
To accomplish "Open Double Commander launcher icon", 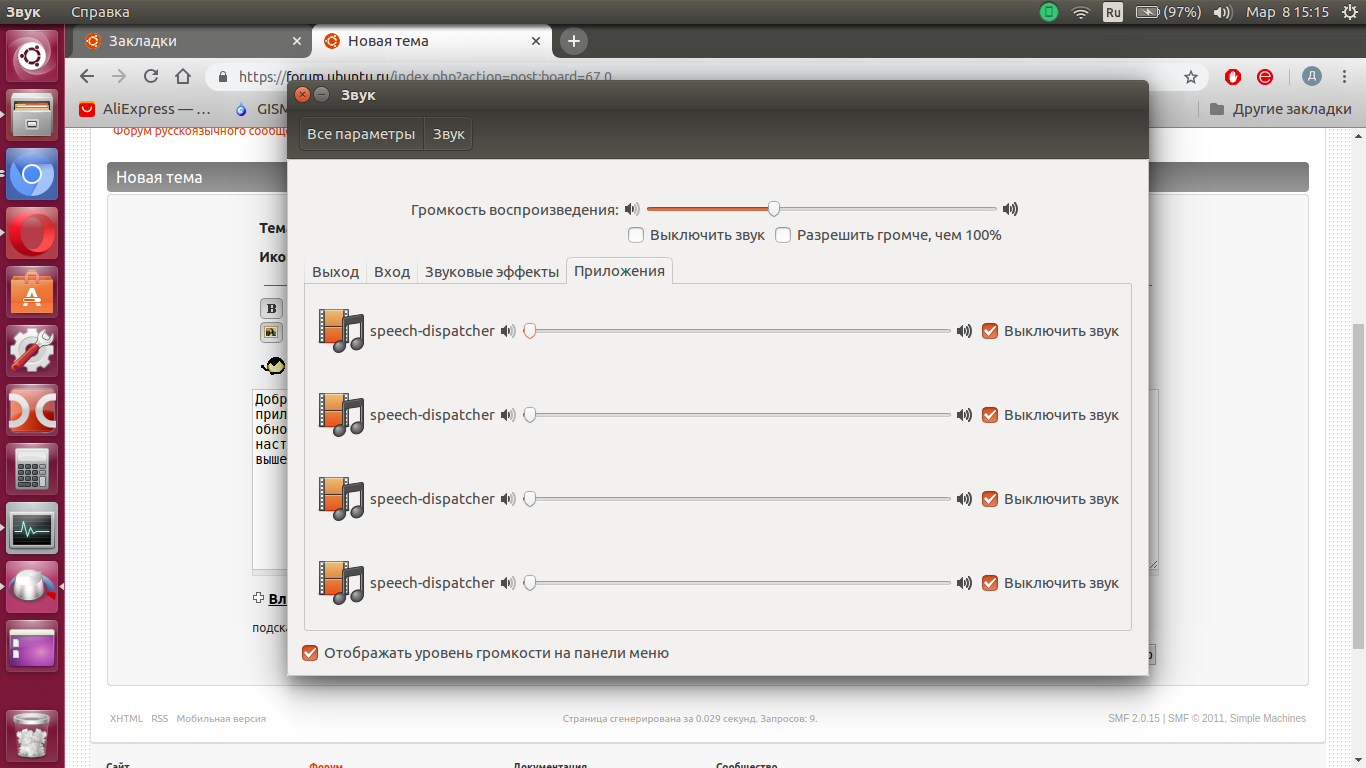I will 33,410.
